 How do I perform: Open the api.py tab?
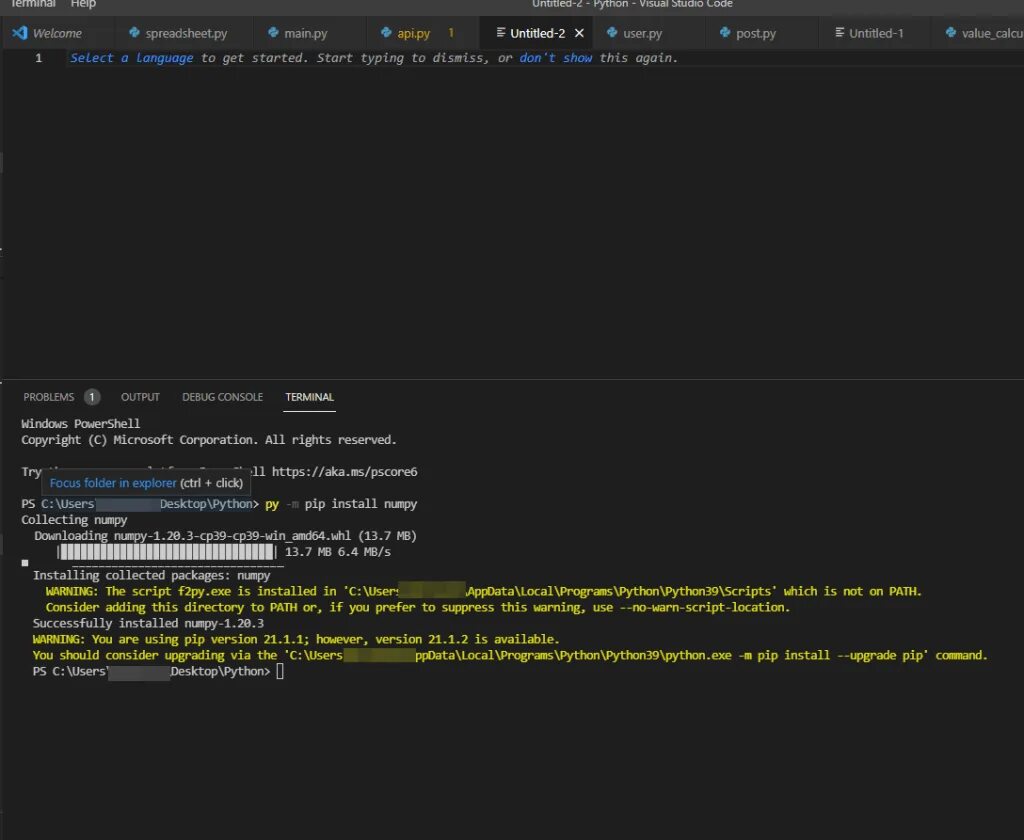click(413, 33)
